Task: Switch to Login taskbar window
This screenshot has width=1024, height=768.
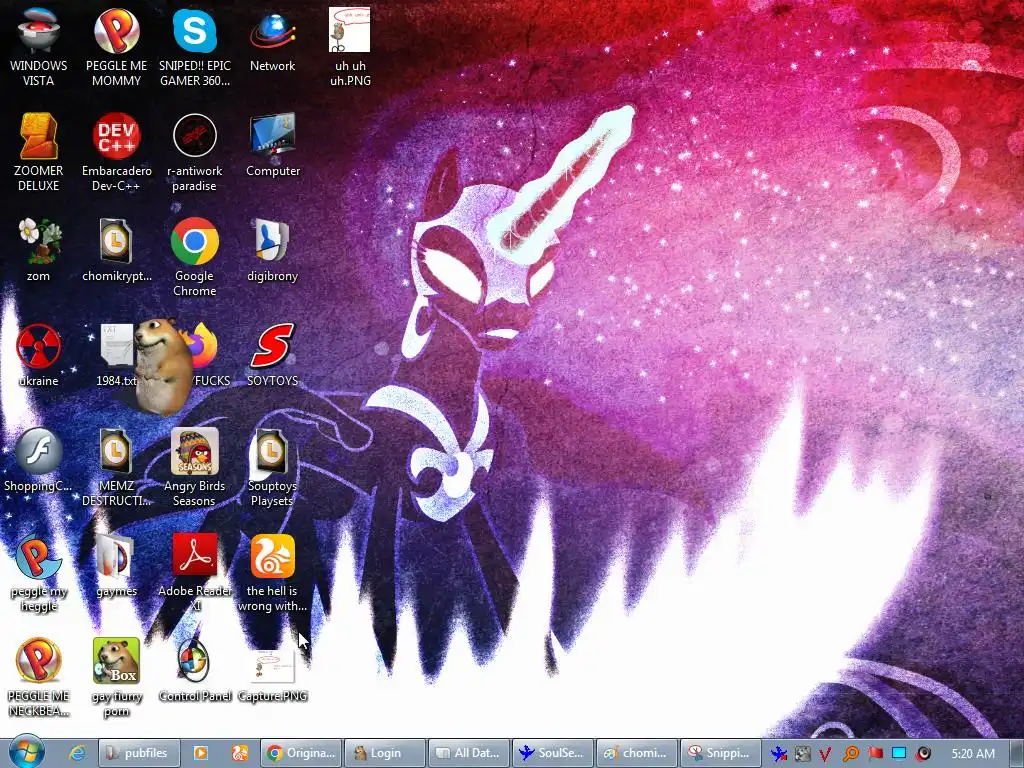Action: (x=385, y=753)
